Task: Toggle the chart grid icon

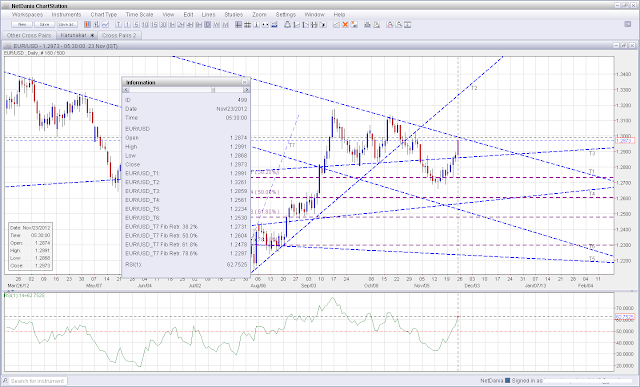Action: [x=247, y=24]
